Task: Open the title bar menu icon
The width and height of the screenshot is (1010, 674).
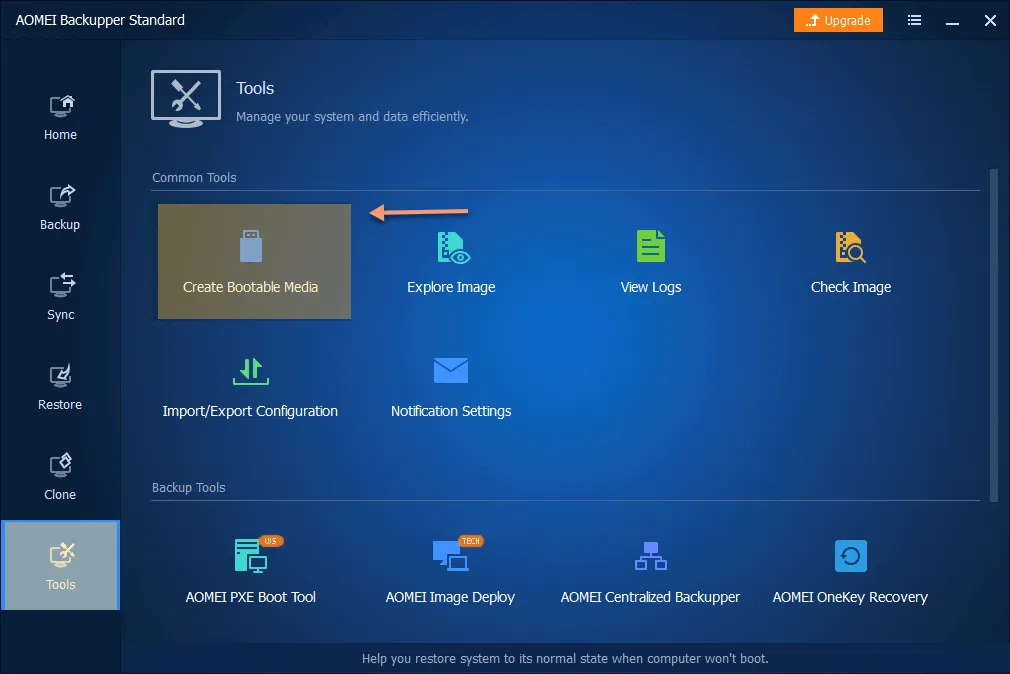Action: coord(914,20)
